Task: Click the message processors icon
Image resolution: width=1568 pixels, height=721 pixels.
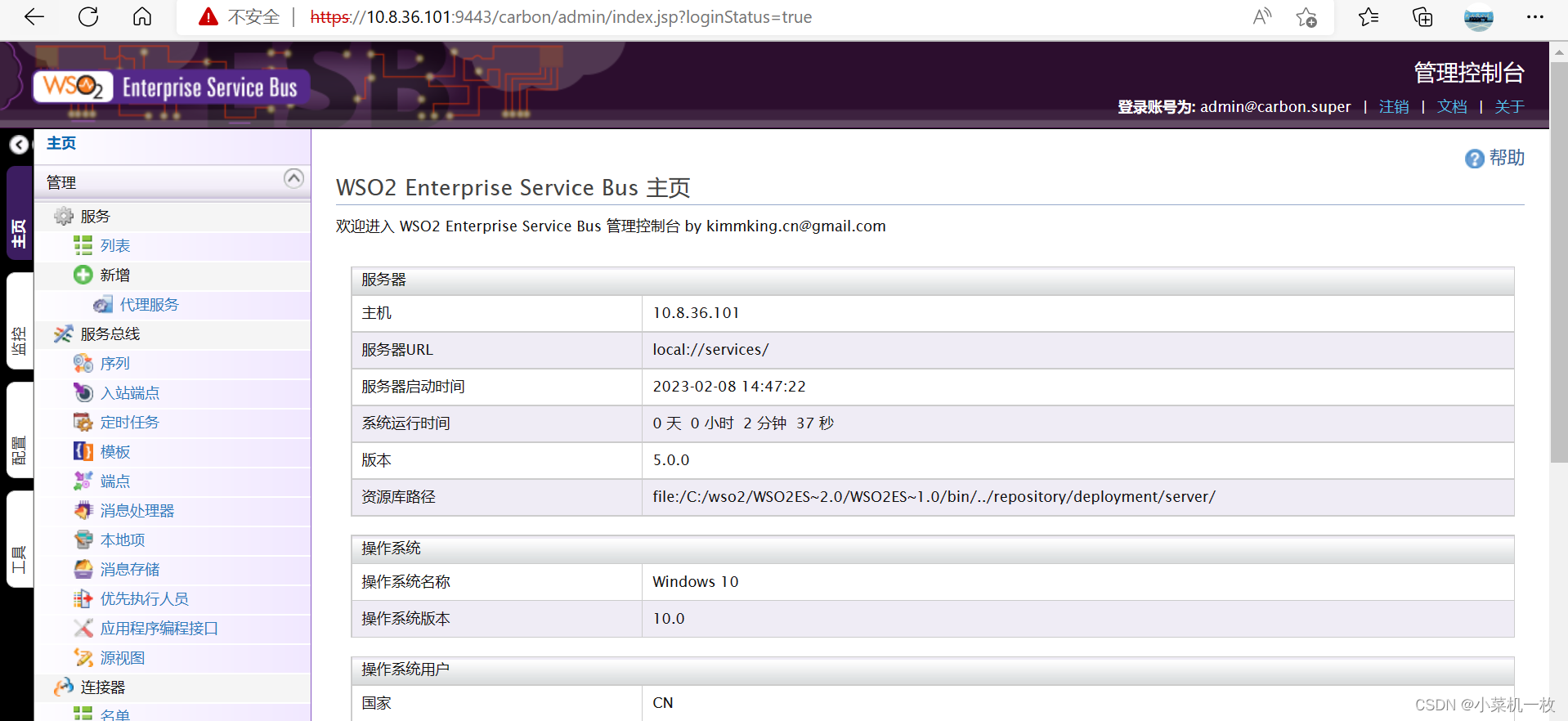Action: pos(83,511)
